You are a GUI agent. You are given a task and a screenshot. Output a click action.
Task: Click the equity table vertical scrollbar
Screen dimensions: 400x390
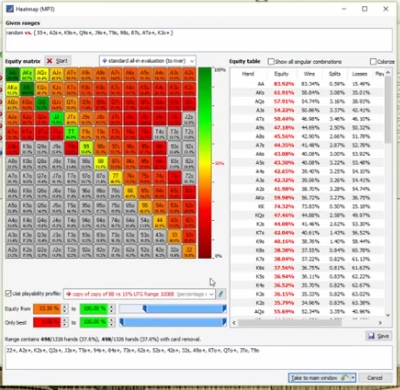tap(388, 110)
